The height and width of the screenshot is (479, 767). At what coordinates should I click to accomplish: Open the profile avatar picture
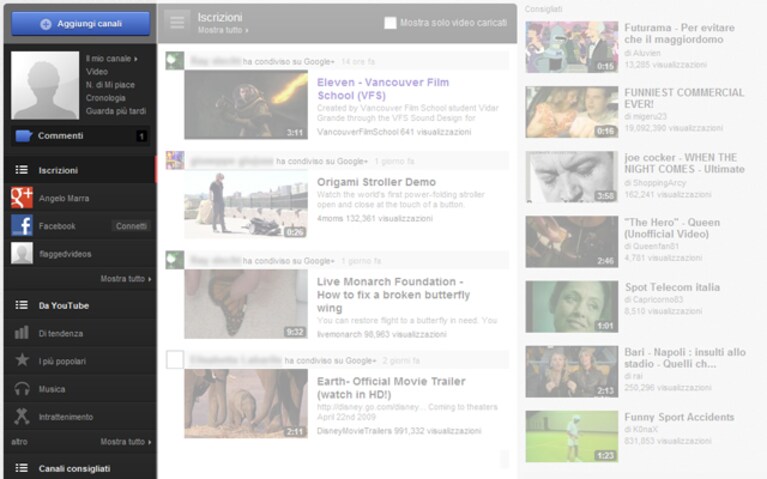45,85
